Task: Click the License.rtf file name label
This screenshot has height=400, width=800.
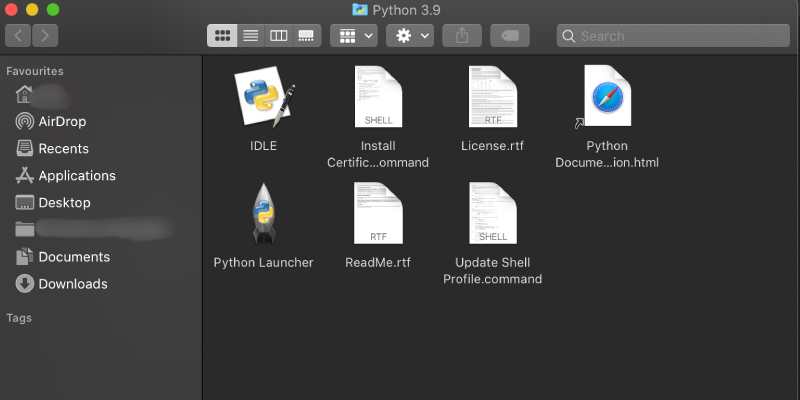Action: pyautogui.click(x=492, y=146)
